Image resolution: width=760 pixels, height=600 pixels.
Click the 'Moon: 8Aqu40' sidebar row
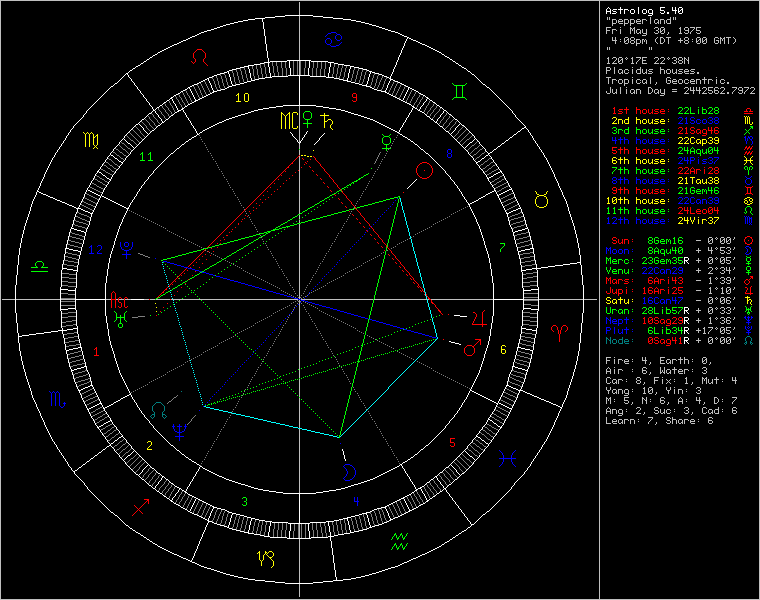680,251
